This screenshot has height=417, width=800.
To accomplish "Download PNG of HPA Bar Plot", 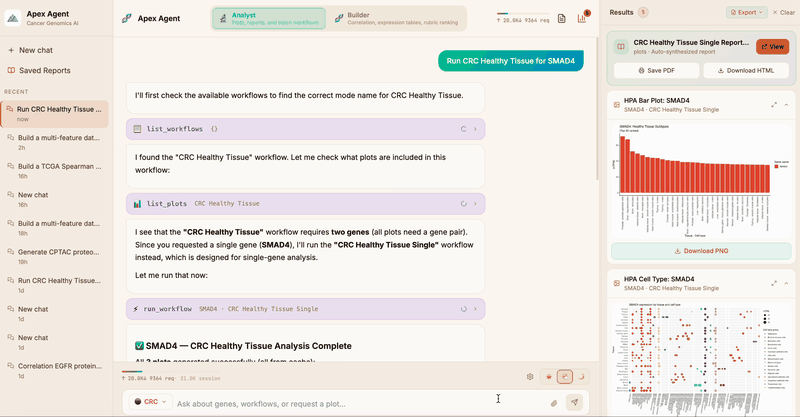I will pyautogui.click(x=701, y=251).
